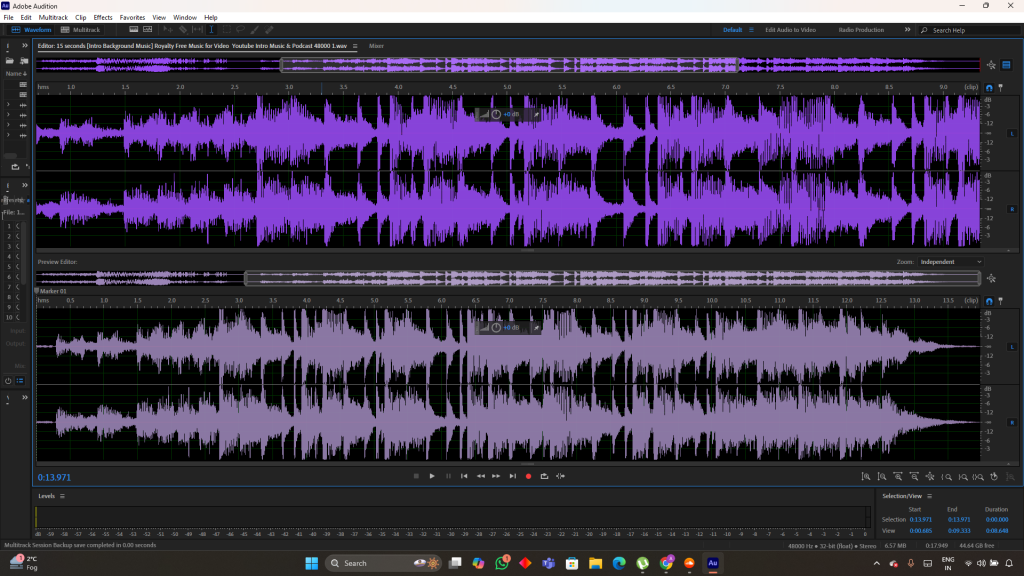Screen dimensions: 1024x576
Task: Move playhead to previous marker
Action: pos(464,476)
